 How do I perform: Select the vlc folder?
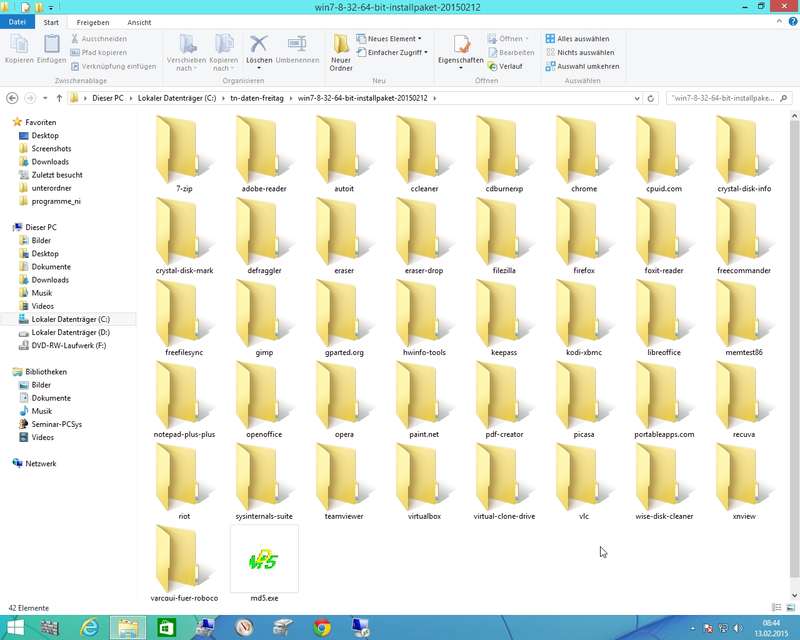[584, 482]
